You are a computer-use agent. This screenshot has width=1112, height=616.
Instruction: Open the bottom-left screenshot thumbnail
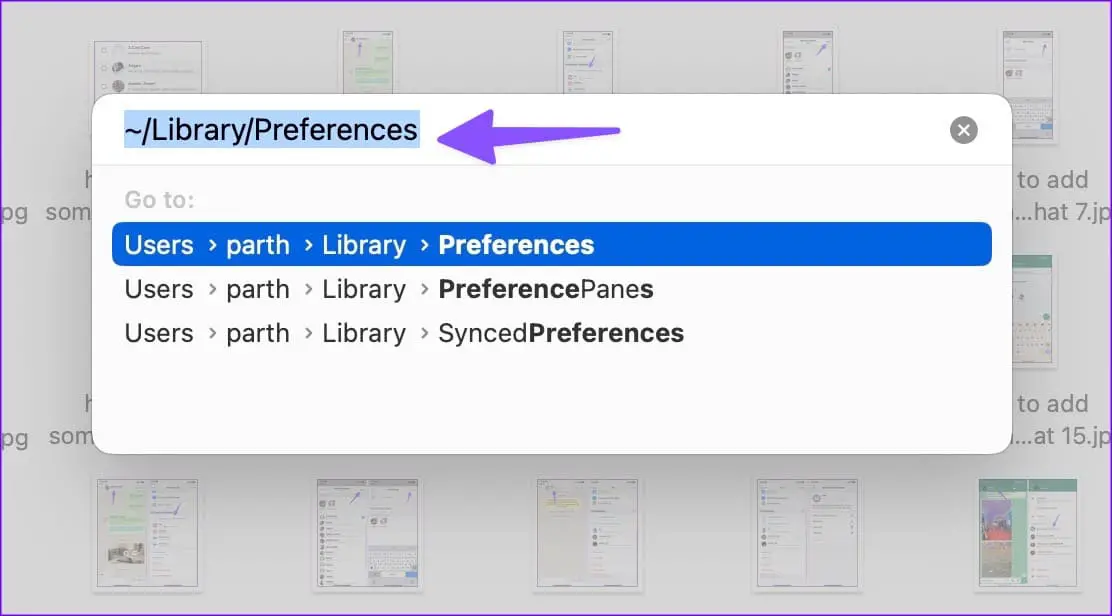coord(148,532)
